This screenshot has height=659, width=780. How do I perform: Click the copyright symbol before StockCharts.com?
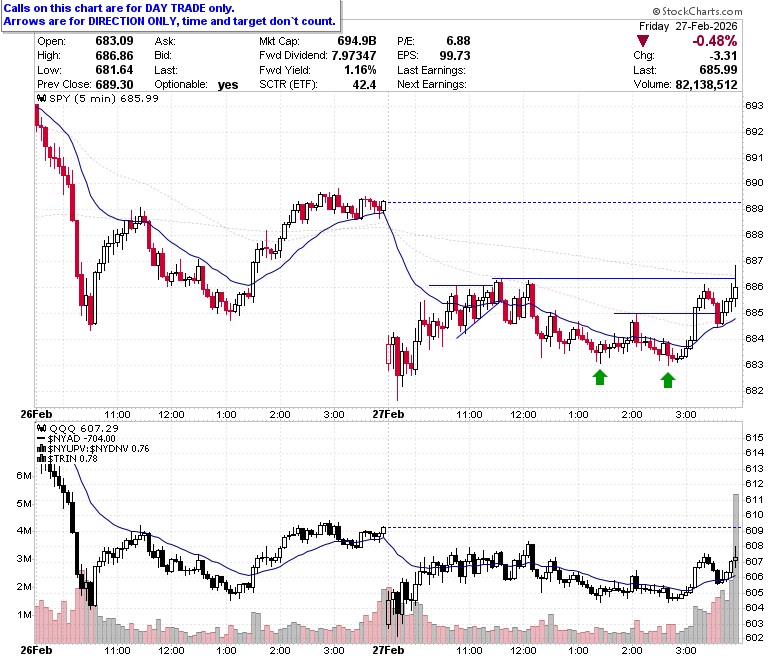(656, 11)
